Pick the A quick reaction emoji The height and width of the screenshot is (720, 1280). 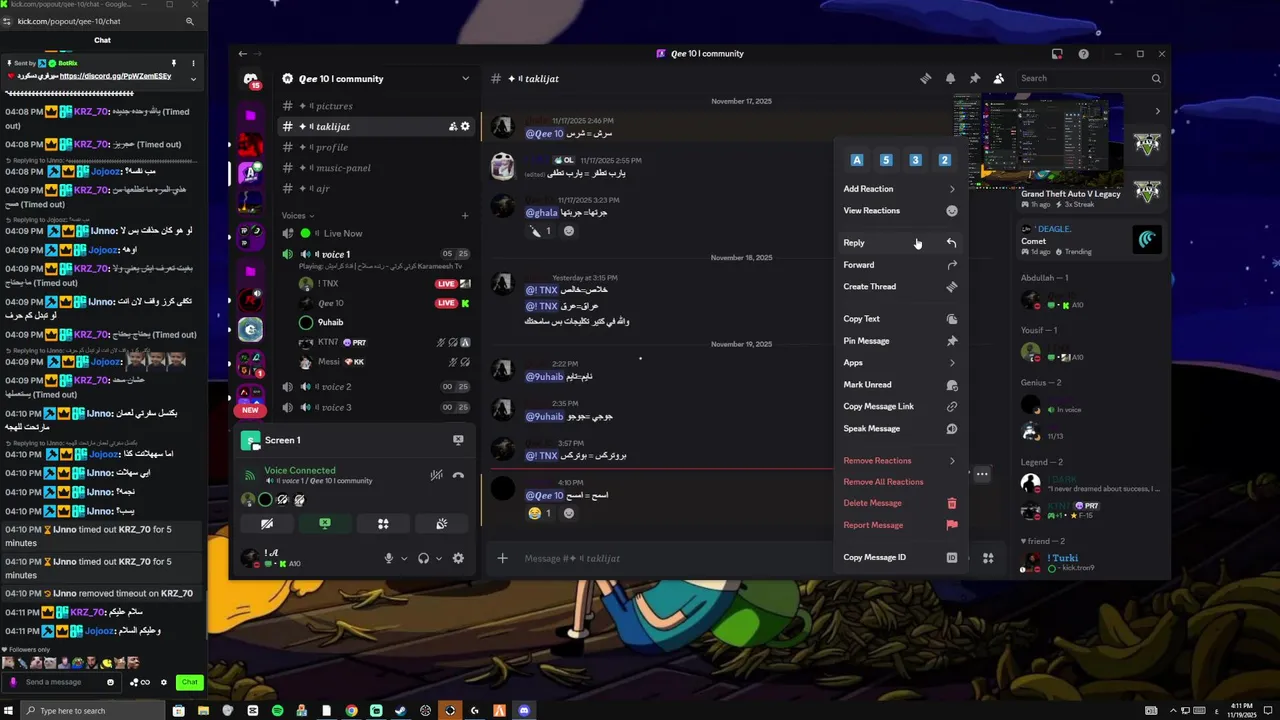point(857,160)
